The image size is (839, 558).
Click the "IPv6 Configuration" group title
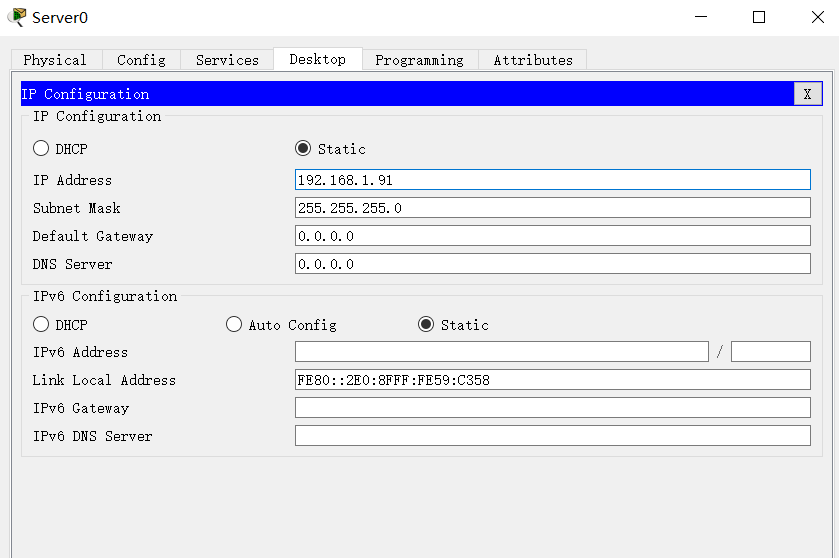coord(105,296)
